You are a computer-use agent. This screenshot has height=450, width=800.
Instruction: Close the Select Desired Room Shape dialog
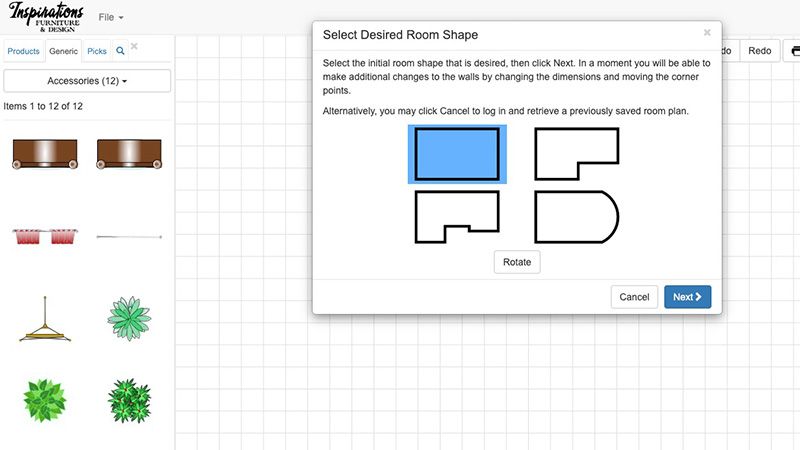tap(707, 33)
